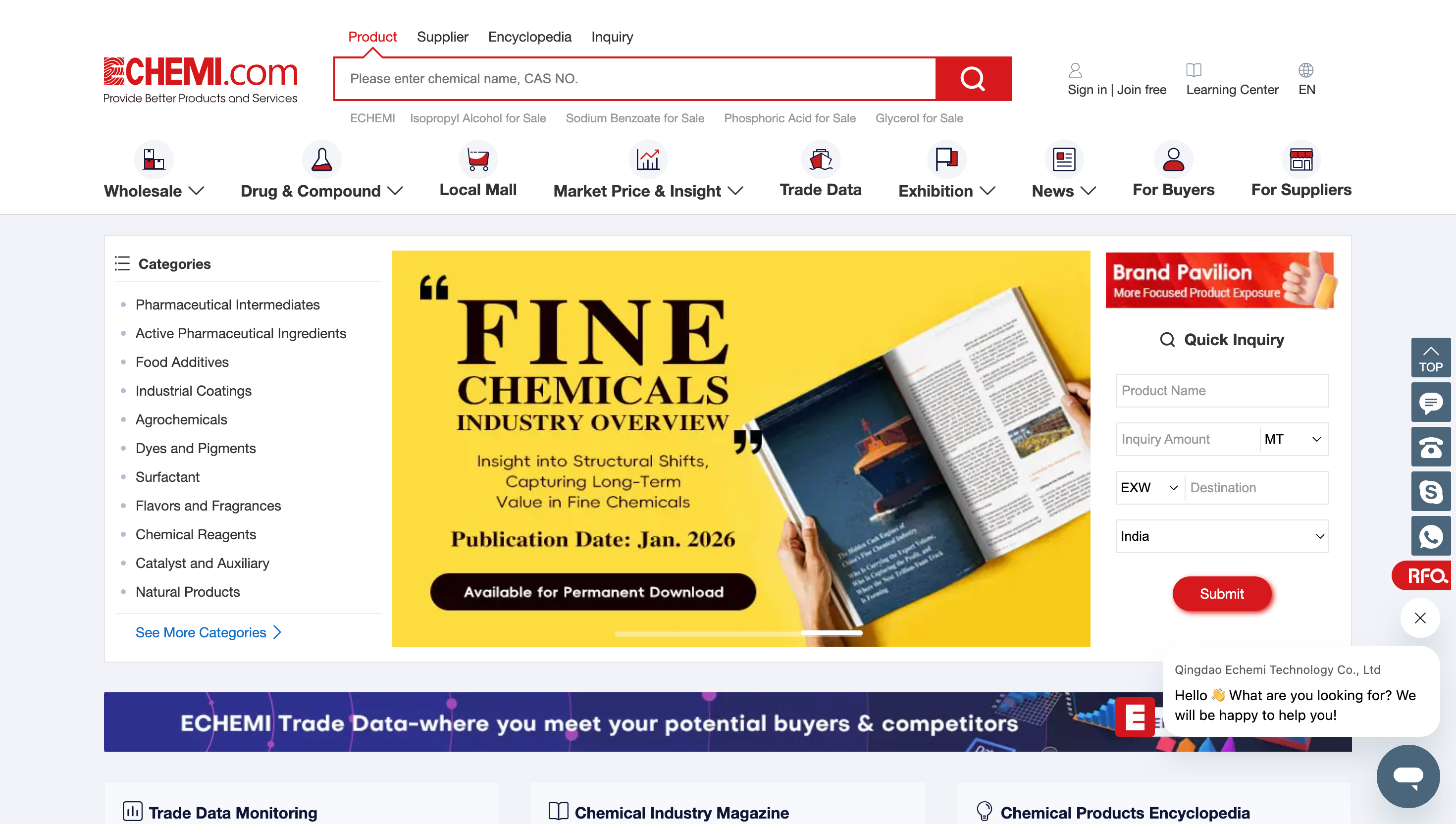Expand the Wholesale menu chevron
This screenshot has height=824, width=1456.
pyautogui.click(x=196, y=191)
